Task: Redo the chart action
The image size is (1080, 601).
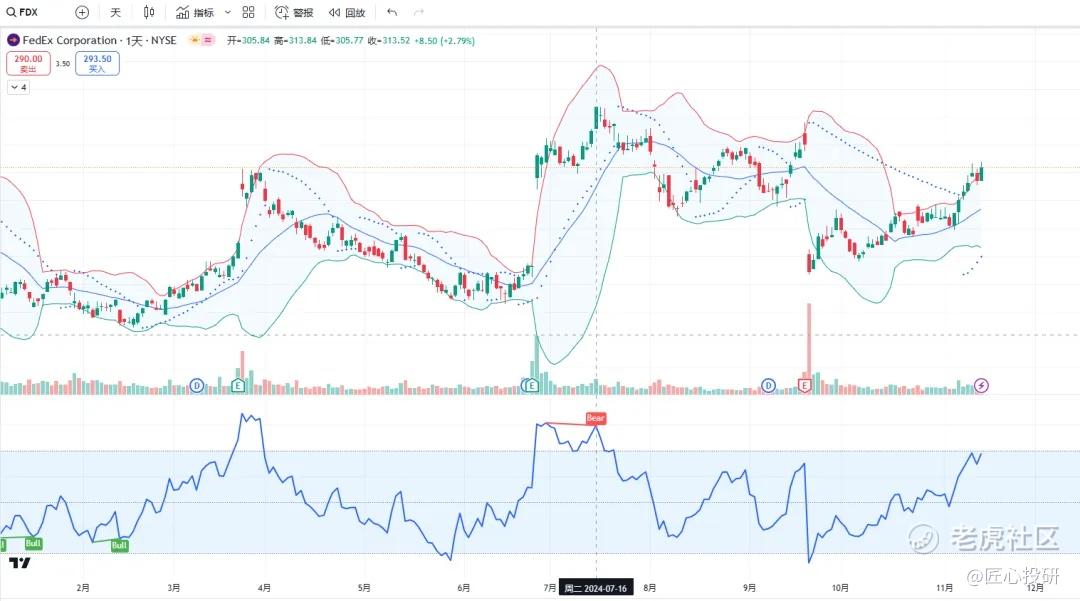Action: pos(419,12)
